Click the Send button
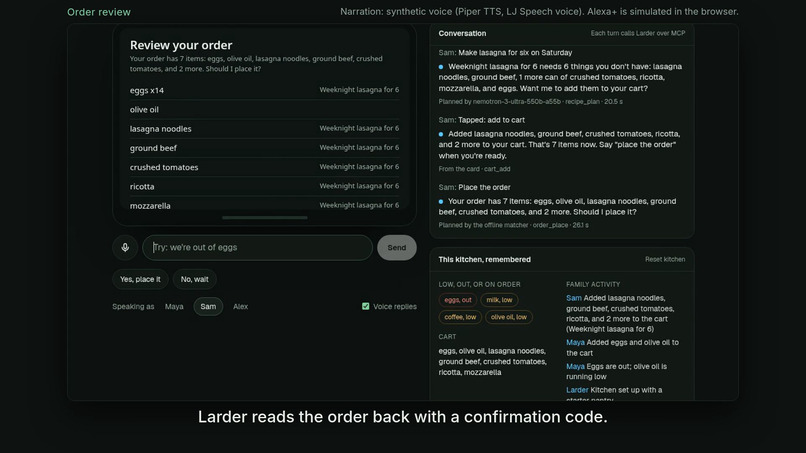The height and width of the screenshot is (453, 806). (396, 247)
